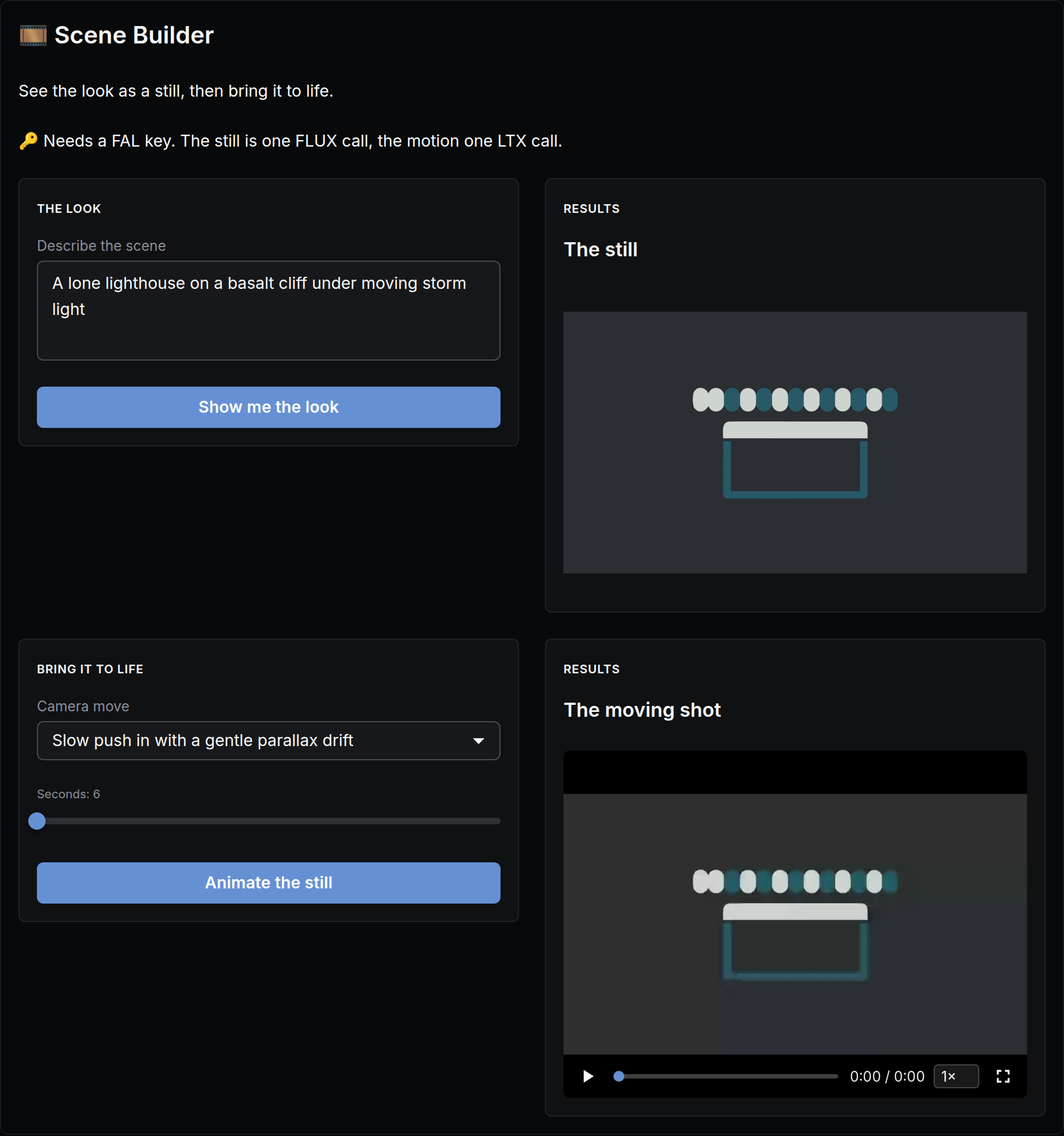This screenshot has width=1064, height=1136.
Task: Click the key emoji before the FAL note
Action: (29, 141)
